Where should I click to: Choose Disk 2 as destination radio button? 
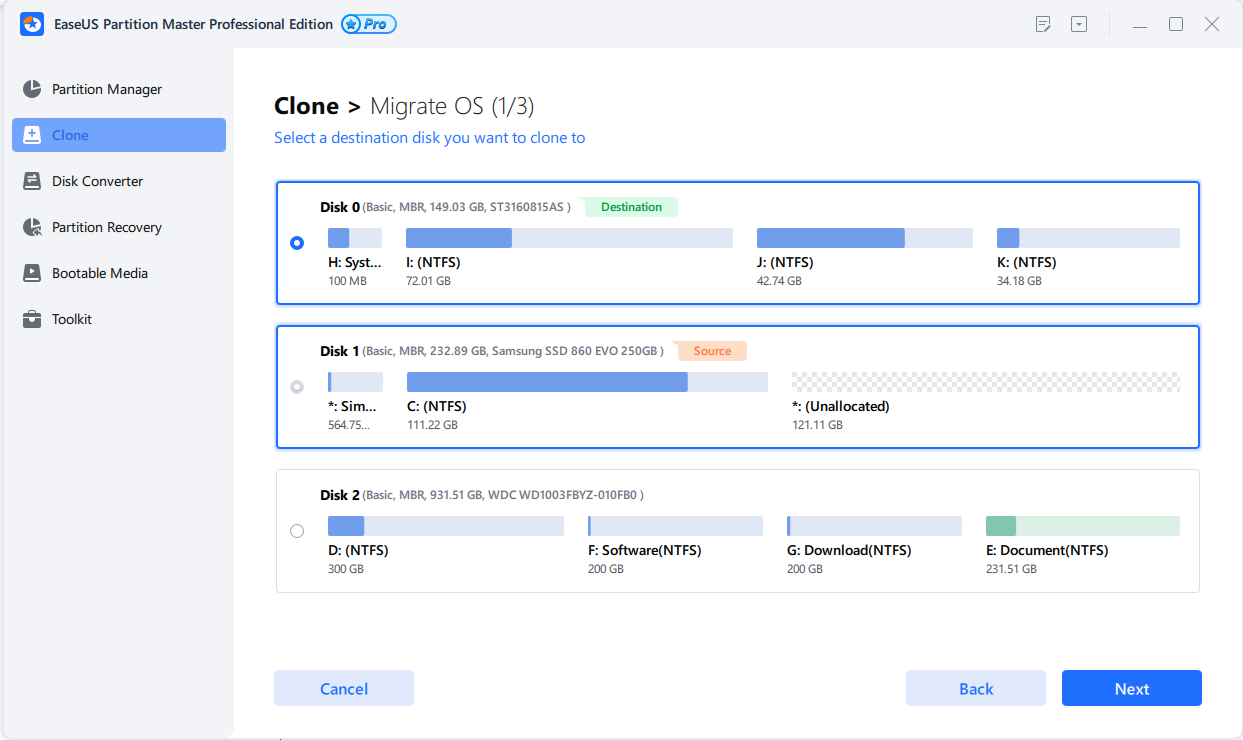pyautogui.click(x=297, y=531)
